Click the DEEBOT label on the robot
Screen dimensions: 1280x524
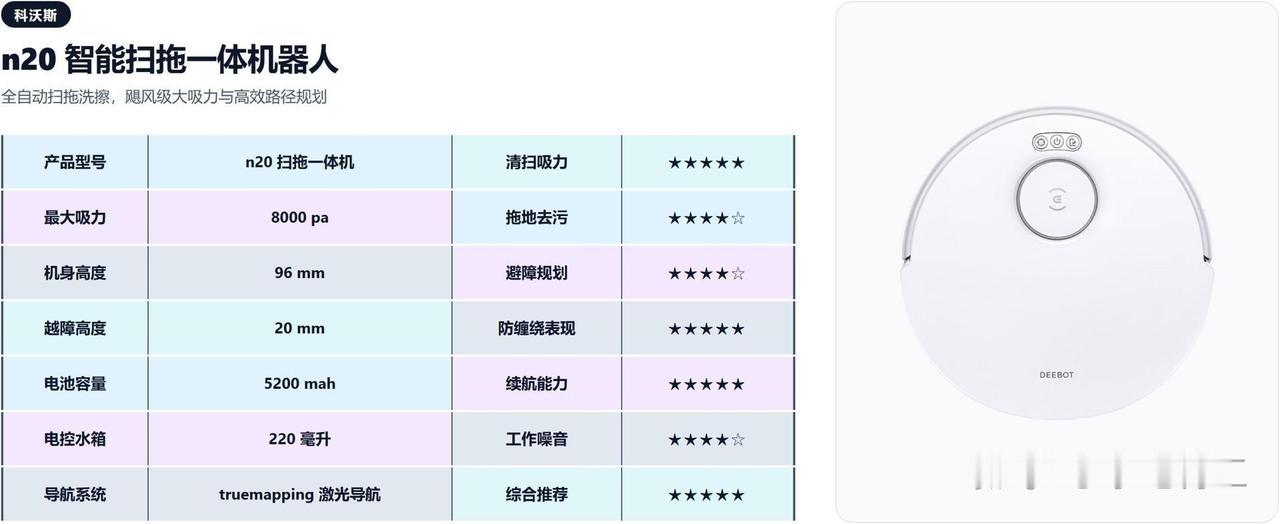click(1056, 375)
